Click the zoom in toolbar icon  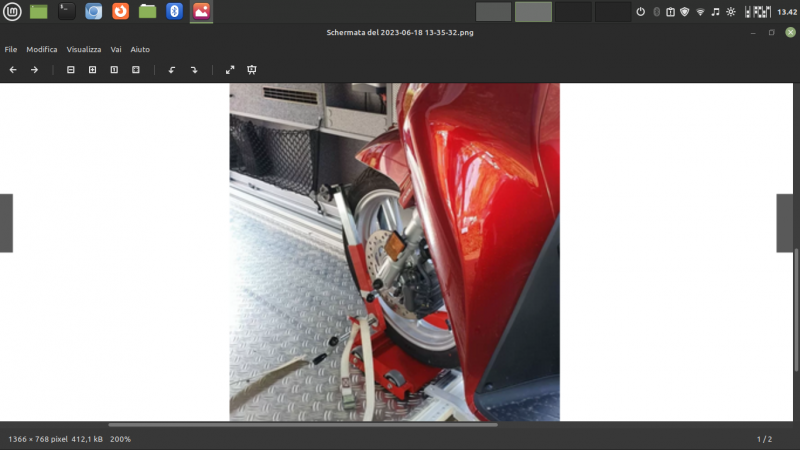click(x=92, y=70)
